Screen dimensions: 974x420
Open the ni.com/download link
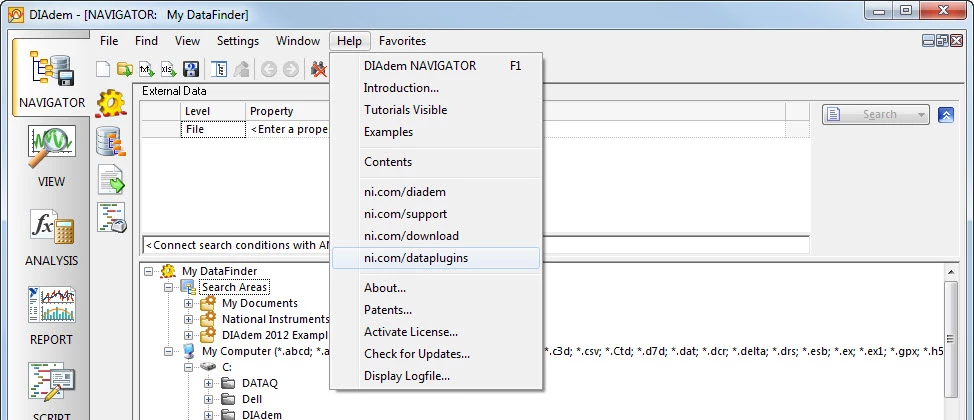[x=436, y=236]
